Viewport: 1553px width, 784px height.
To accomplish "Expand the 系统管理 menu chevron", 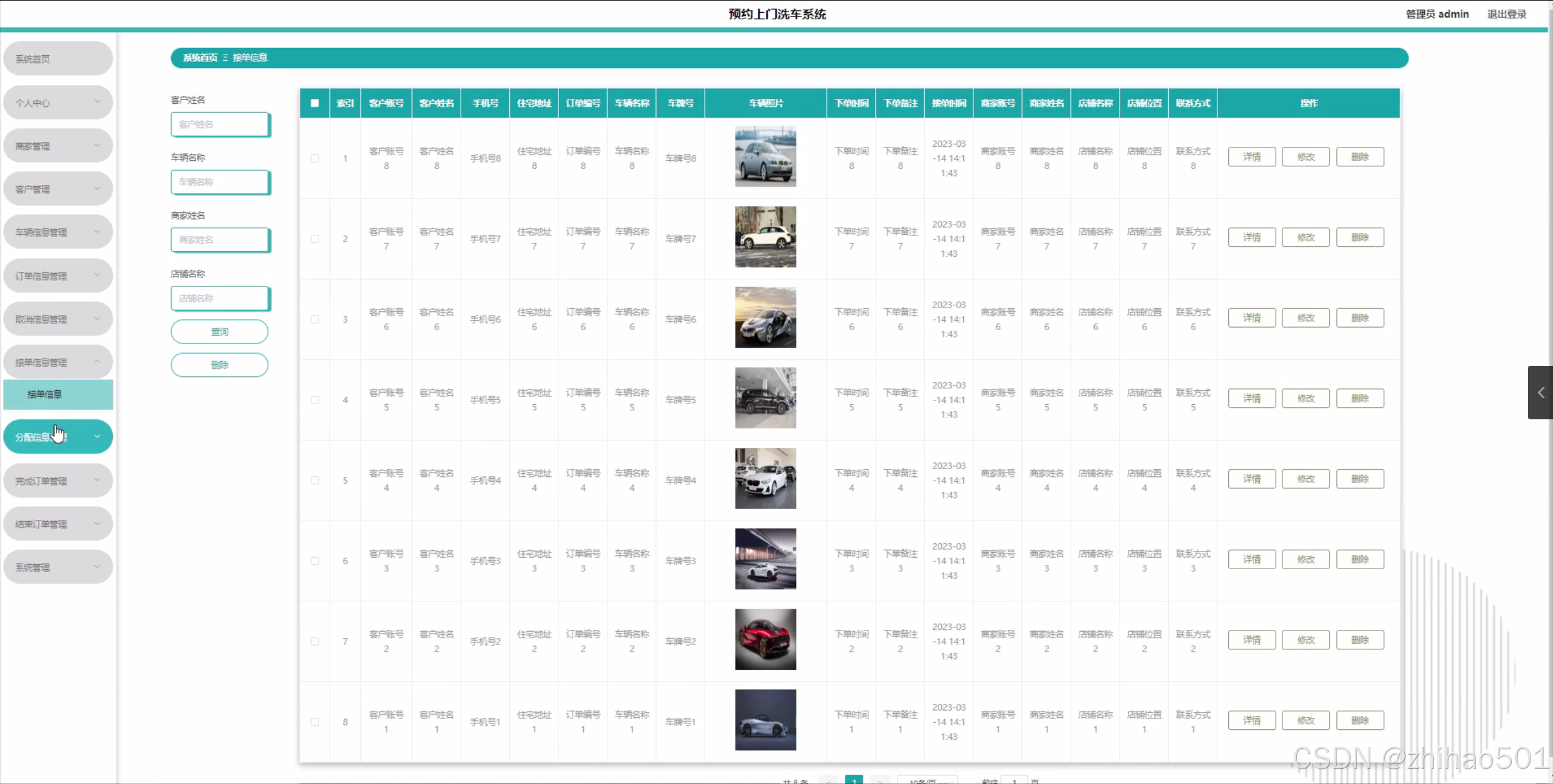I will pos(97,567).
